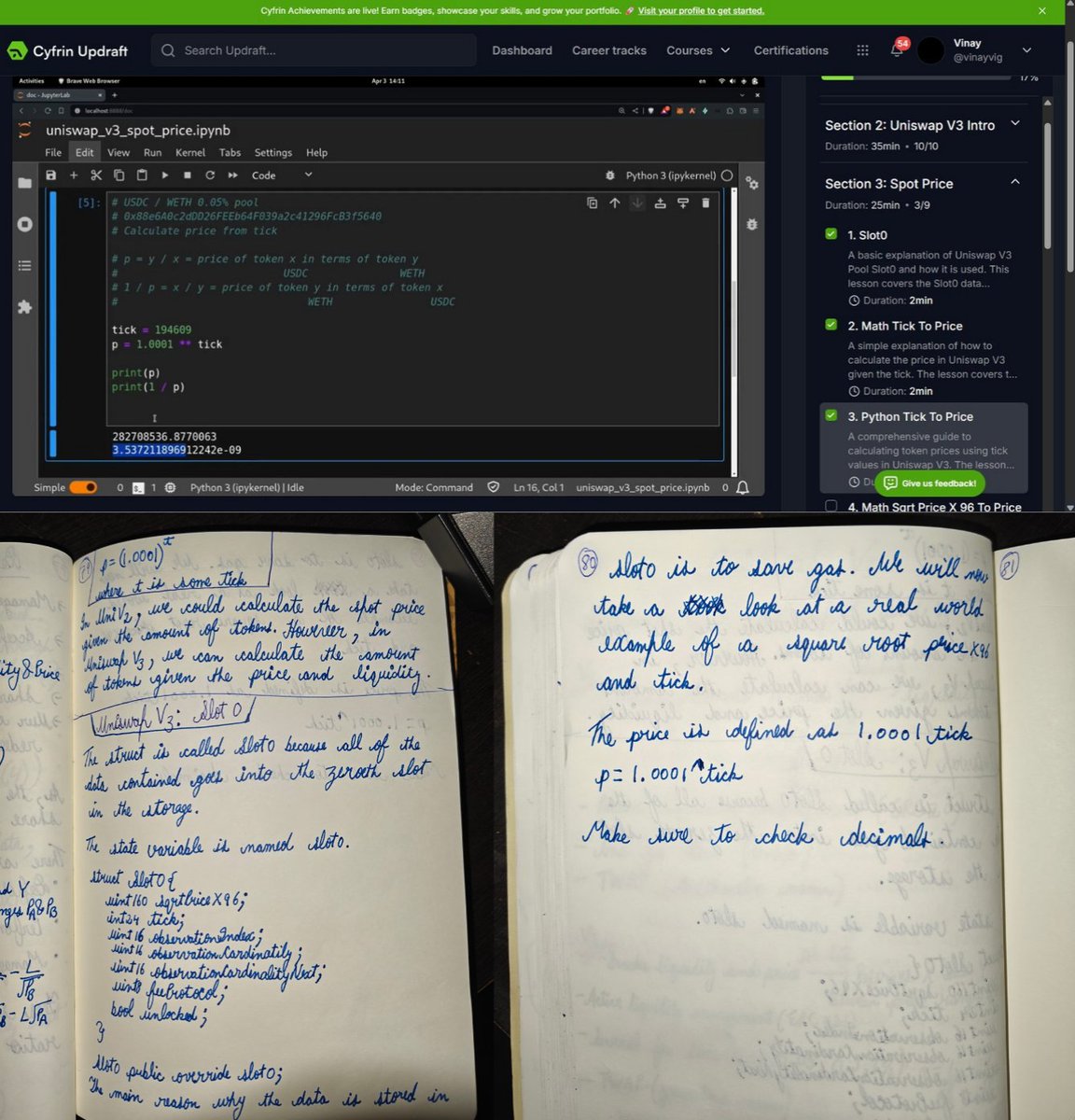1075x1120 pixels.
Task: Select the doc - JupyterLab browser tab
Action: 62,95
